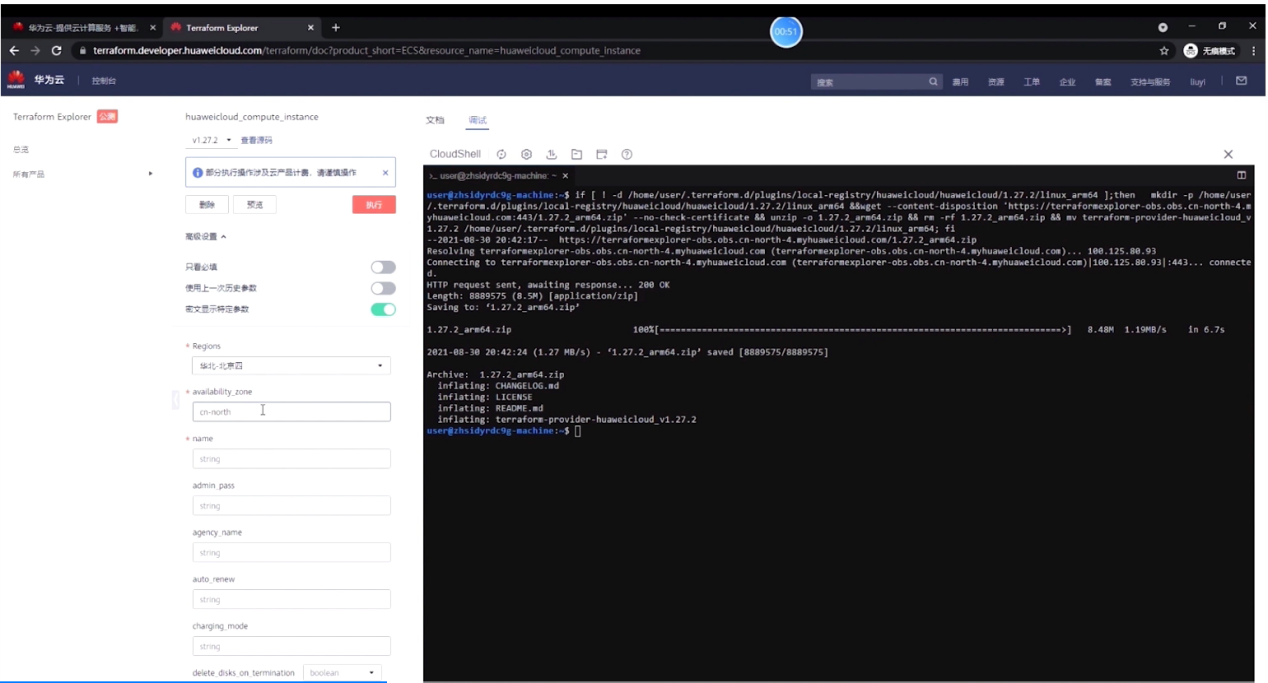Click the CloudShell upload file icon
Image resolution: width=1268 pixels, height=683 pixels.
552,154
